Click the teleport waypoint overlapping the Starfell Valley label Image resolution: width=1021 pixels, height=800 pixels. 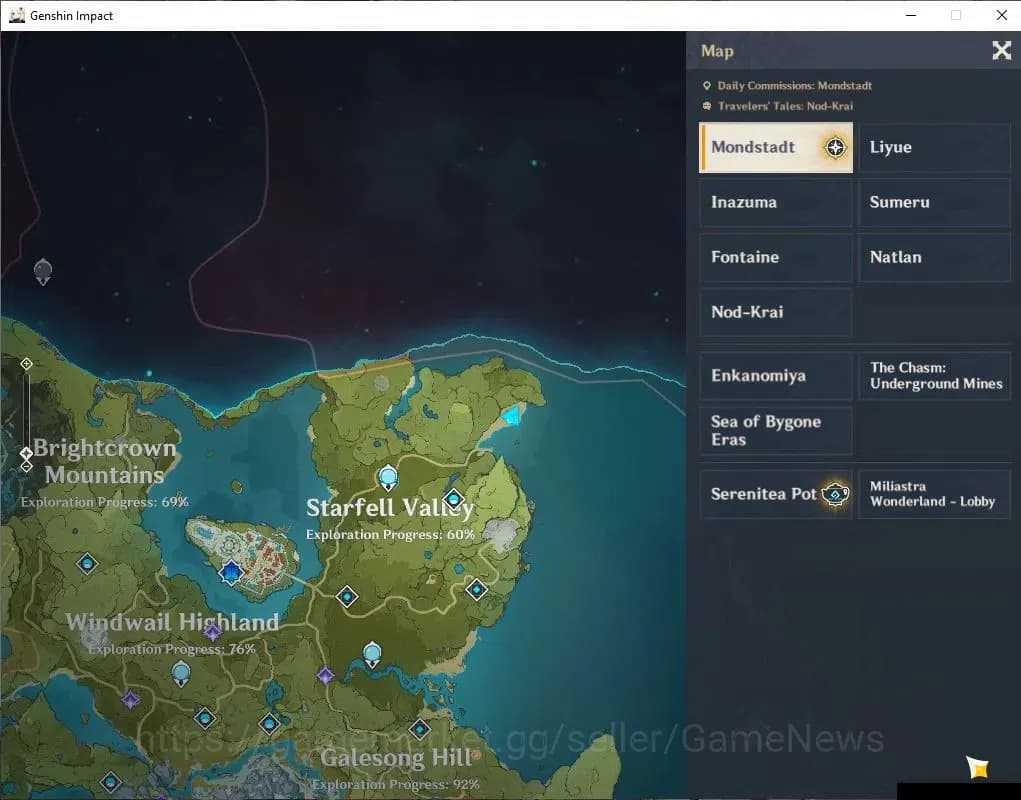pos(454,499)
